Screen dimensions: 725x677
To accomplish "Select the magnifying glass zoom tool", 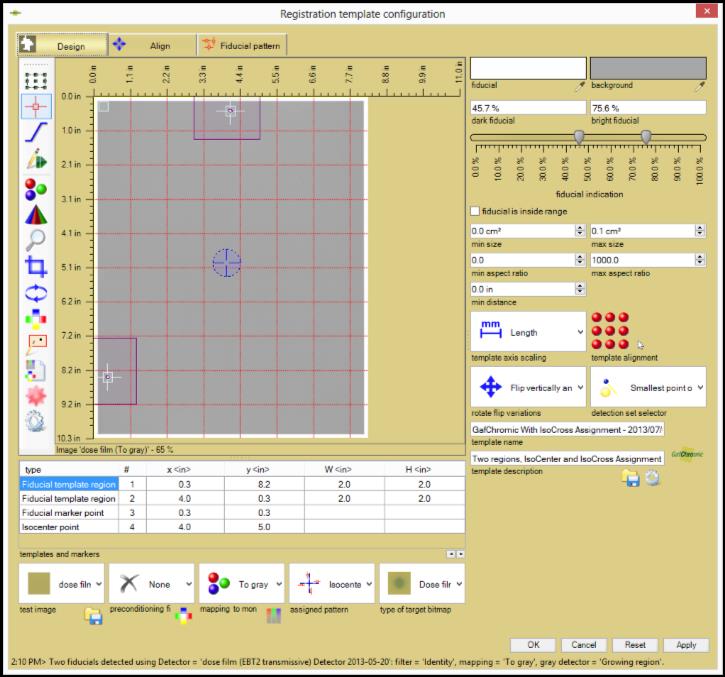I will tap(36, 240).
